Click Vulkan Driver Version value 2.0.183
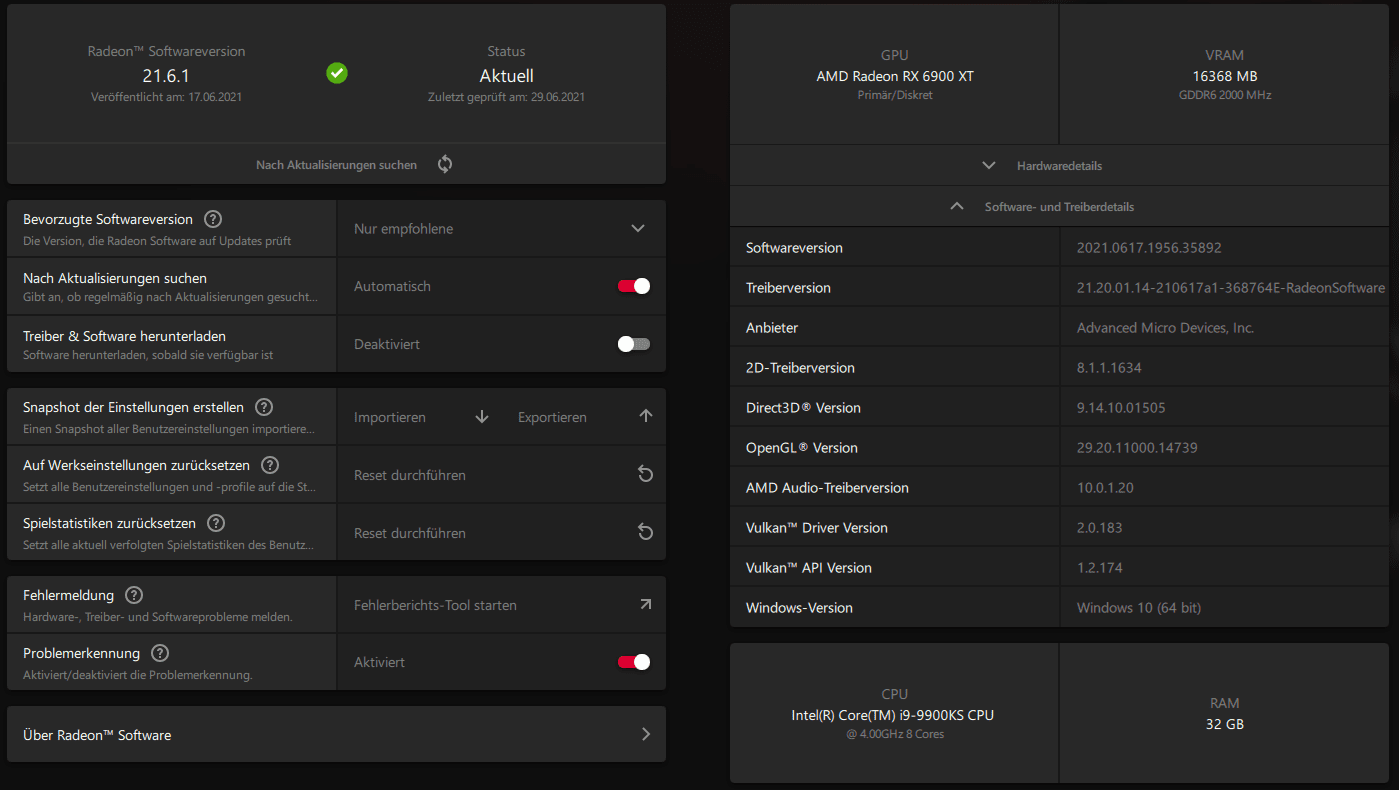The width and height of the screenshot is (1399, 790). 1100,528
